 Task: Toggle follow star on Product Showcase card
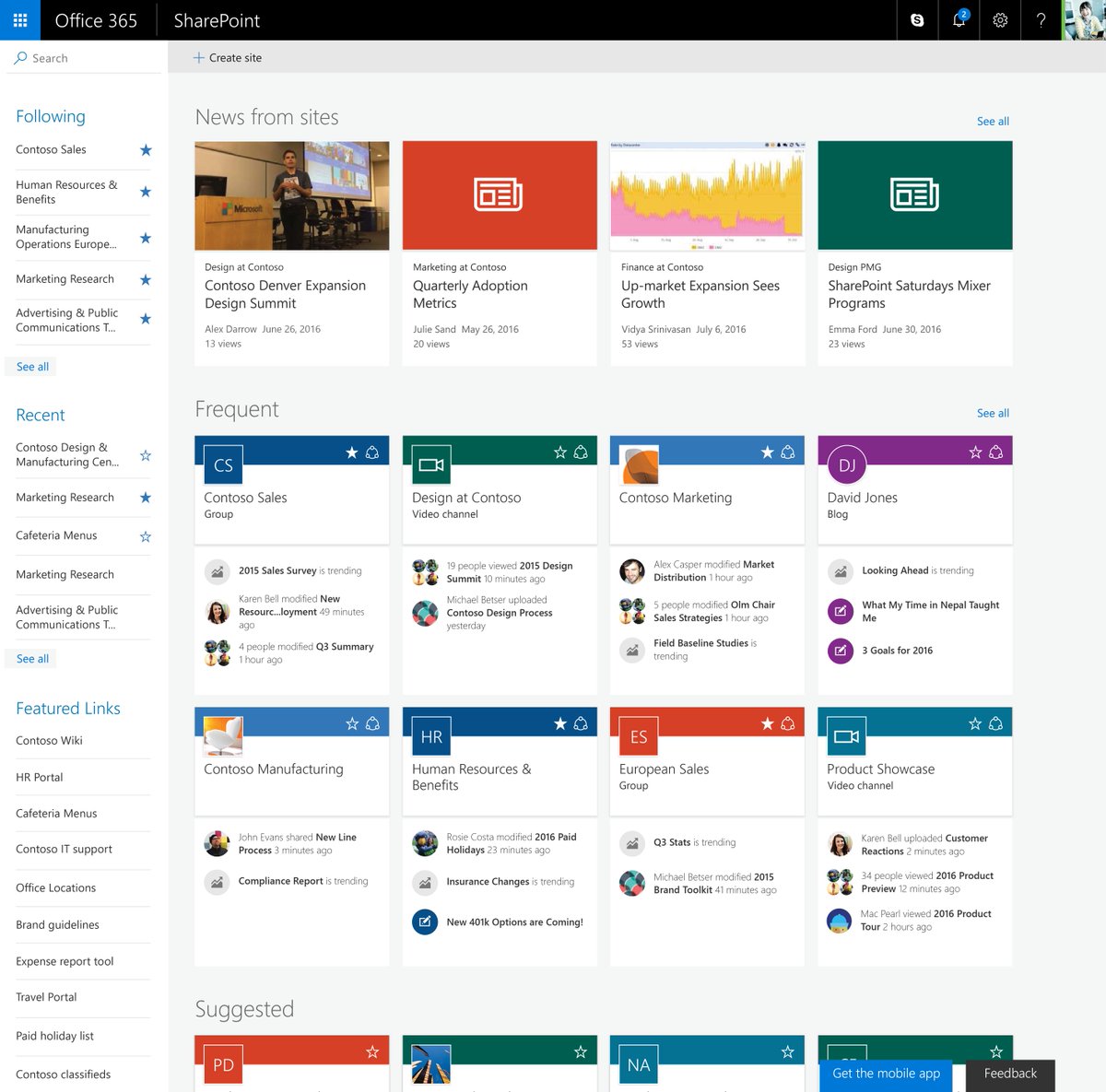(x=975, y=724)
